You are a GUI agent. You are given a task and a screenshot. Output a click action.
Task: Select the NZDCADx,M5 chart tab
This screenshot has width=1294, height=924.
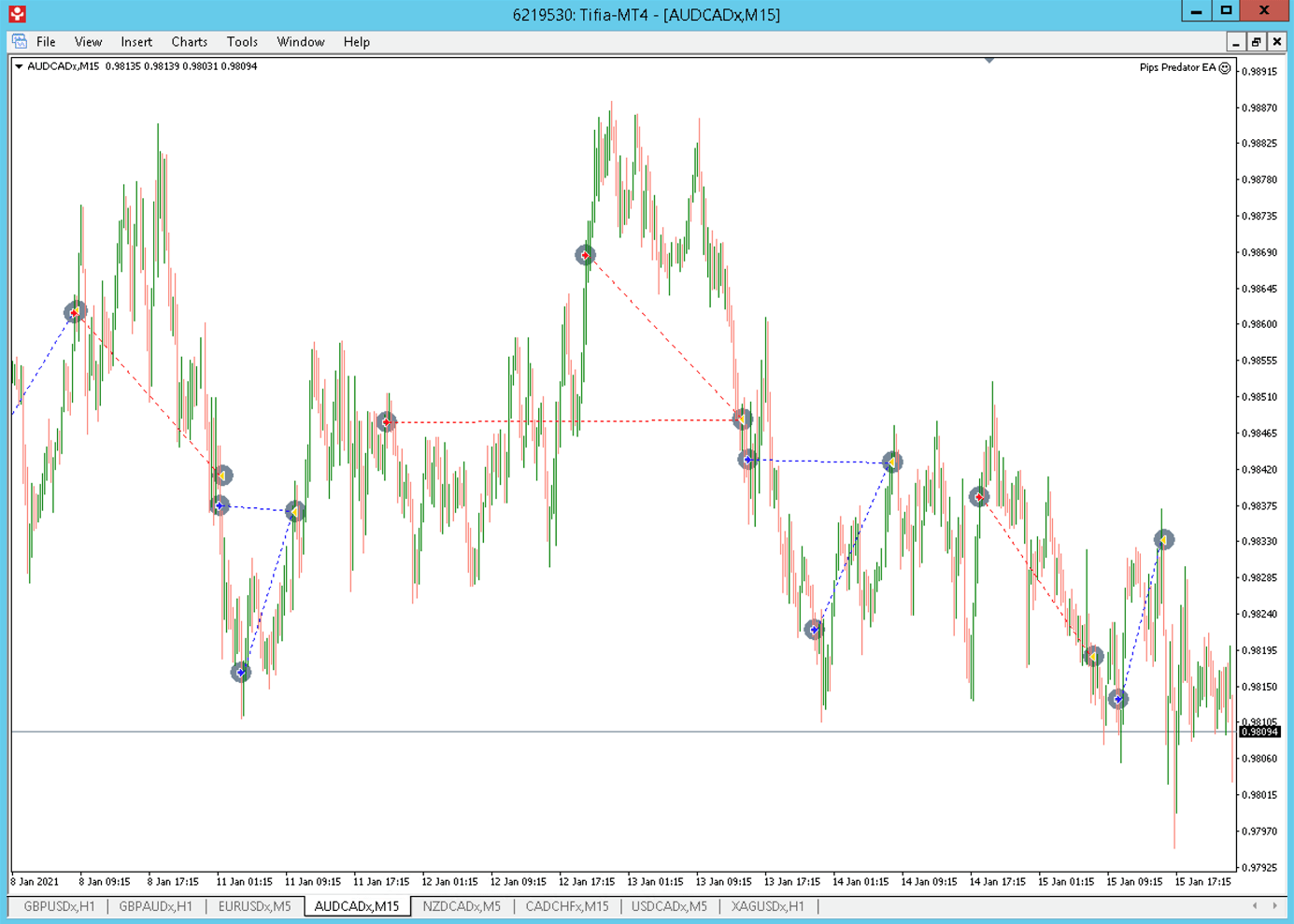(x=462, y=906)
